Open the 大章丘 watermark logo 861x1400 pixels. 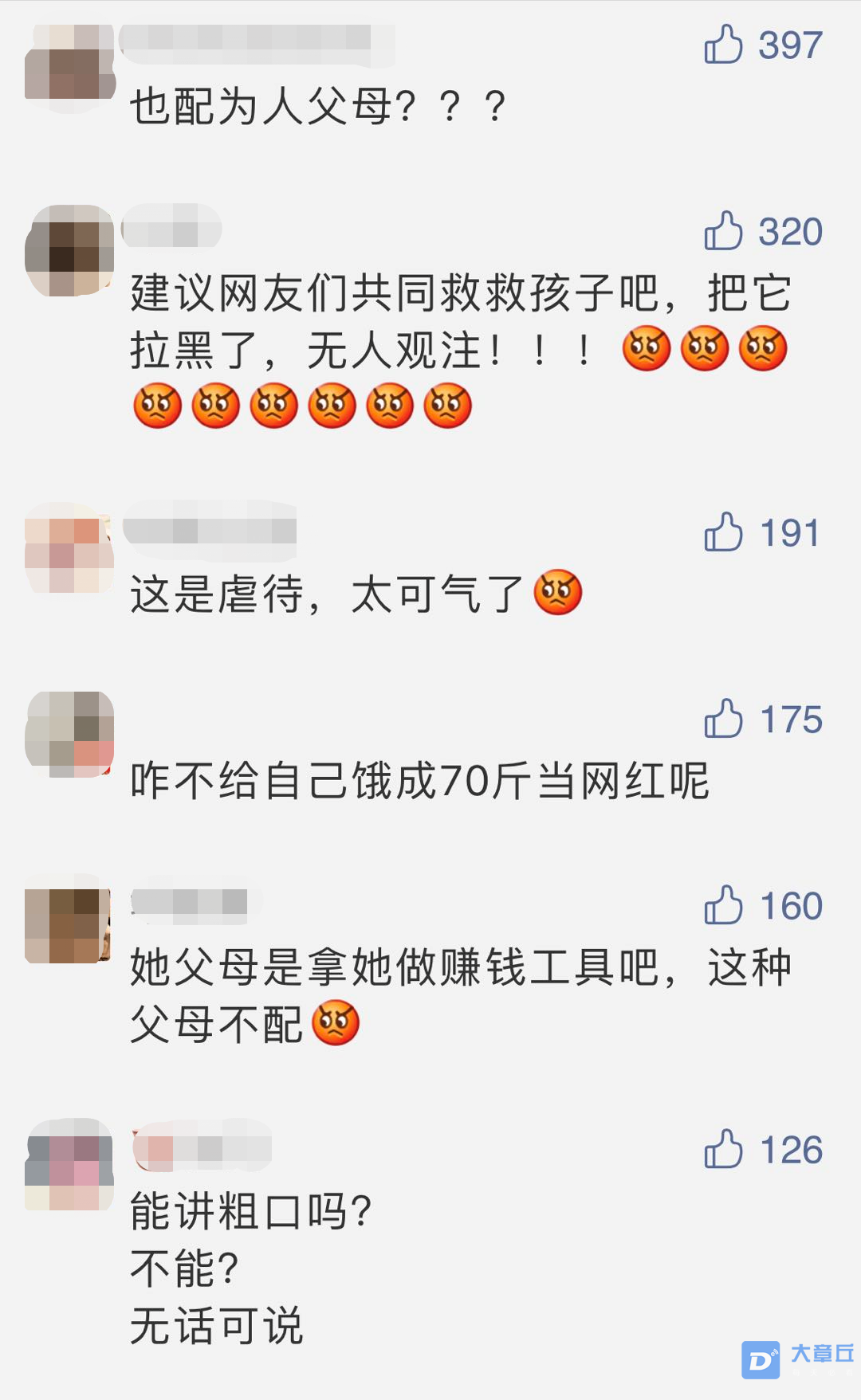coord(798,1359)
